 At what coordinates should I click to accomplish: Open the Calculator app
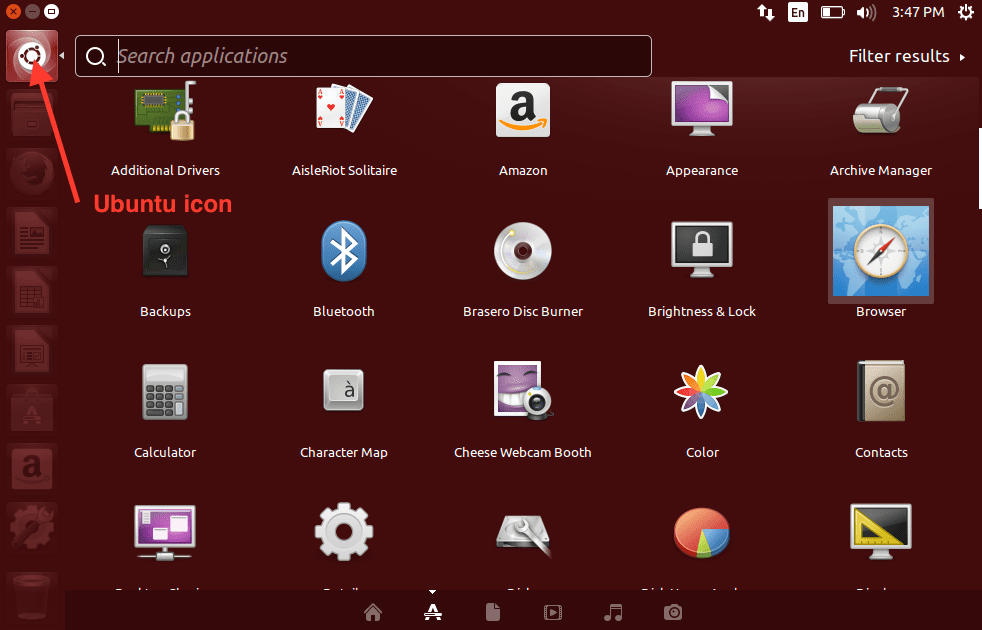165,392
